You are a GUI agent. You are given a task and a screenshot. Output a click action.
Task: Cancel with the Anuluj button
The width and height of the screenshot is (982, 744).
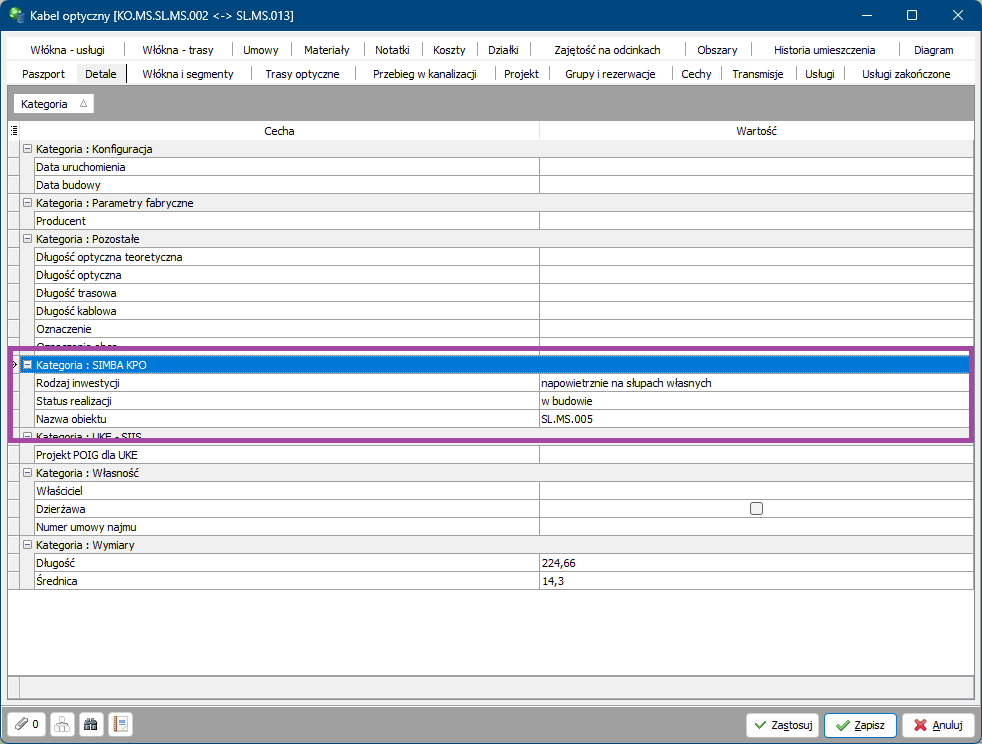938,725
